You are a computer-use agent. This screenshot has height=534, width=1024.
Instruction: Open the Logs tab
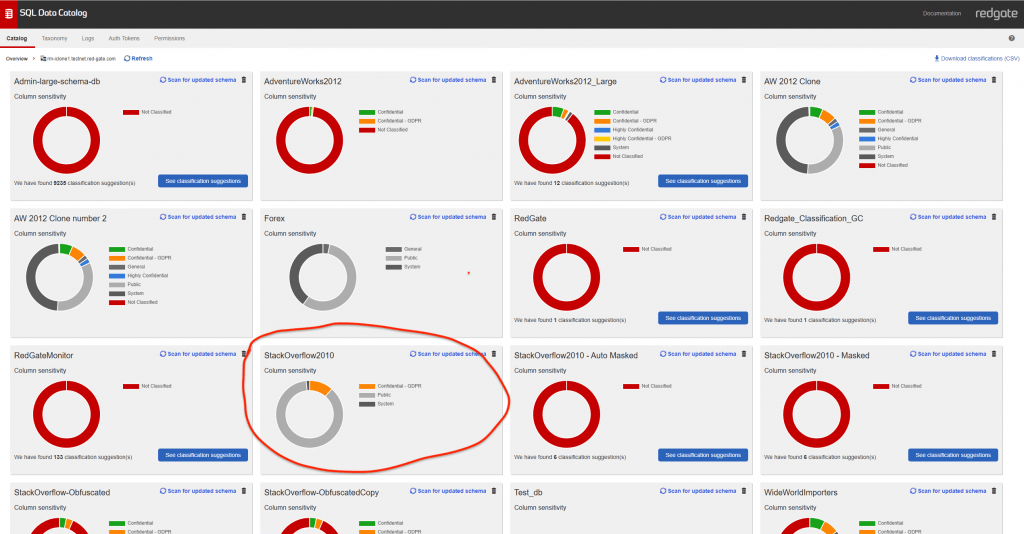point(88,39)
